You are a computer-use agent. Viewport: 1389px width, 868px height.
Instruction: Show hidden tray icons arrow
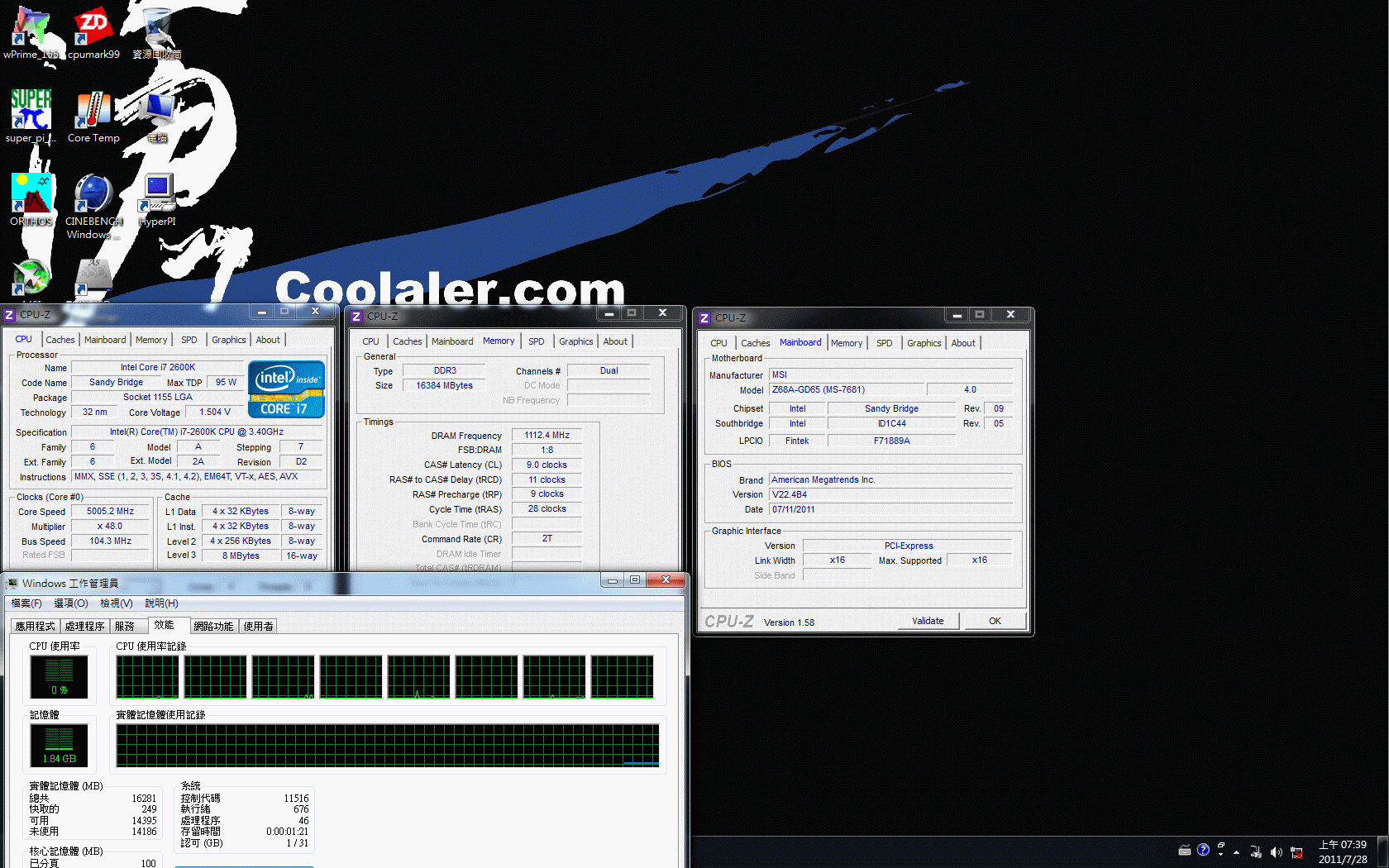point(1237,851)
